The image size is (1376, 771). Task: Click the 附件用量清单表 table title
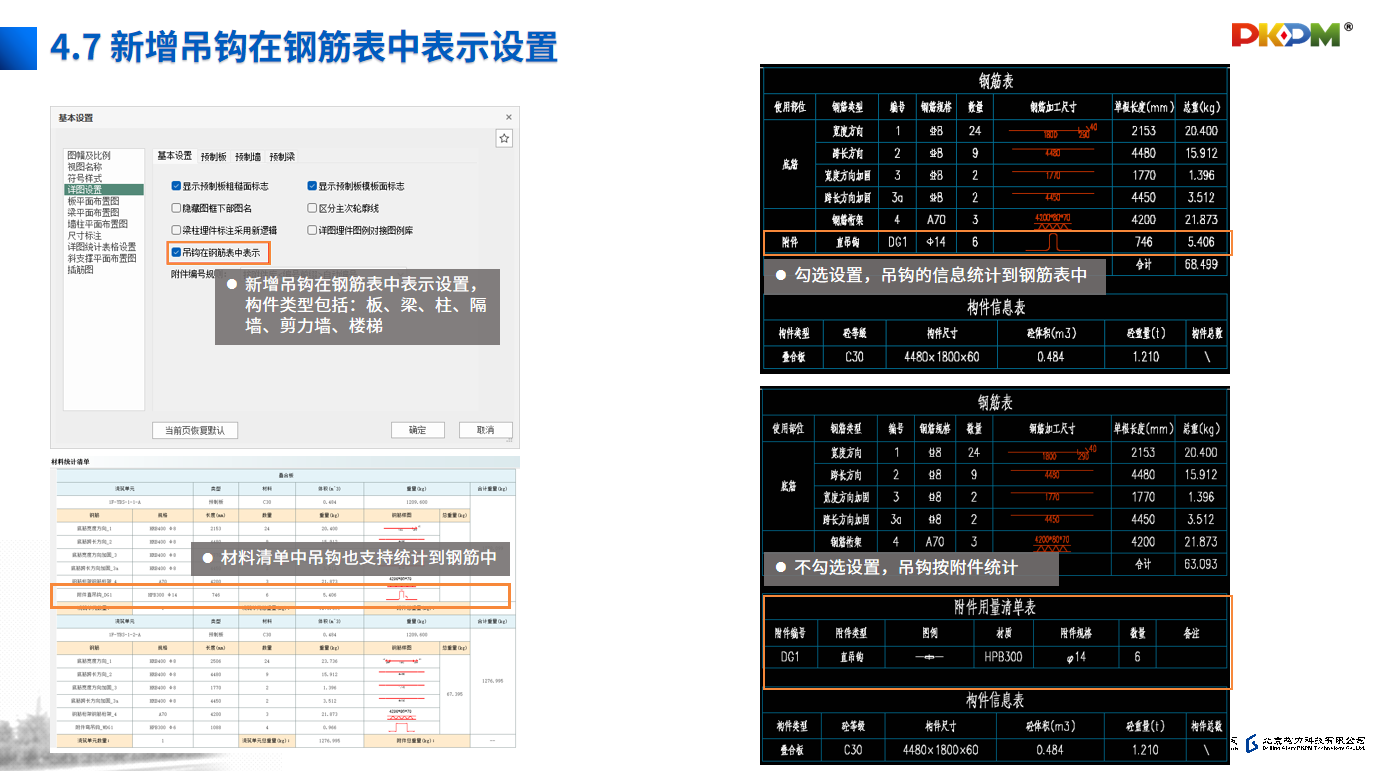(x=995, y=607)
